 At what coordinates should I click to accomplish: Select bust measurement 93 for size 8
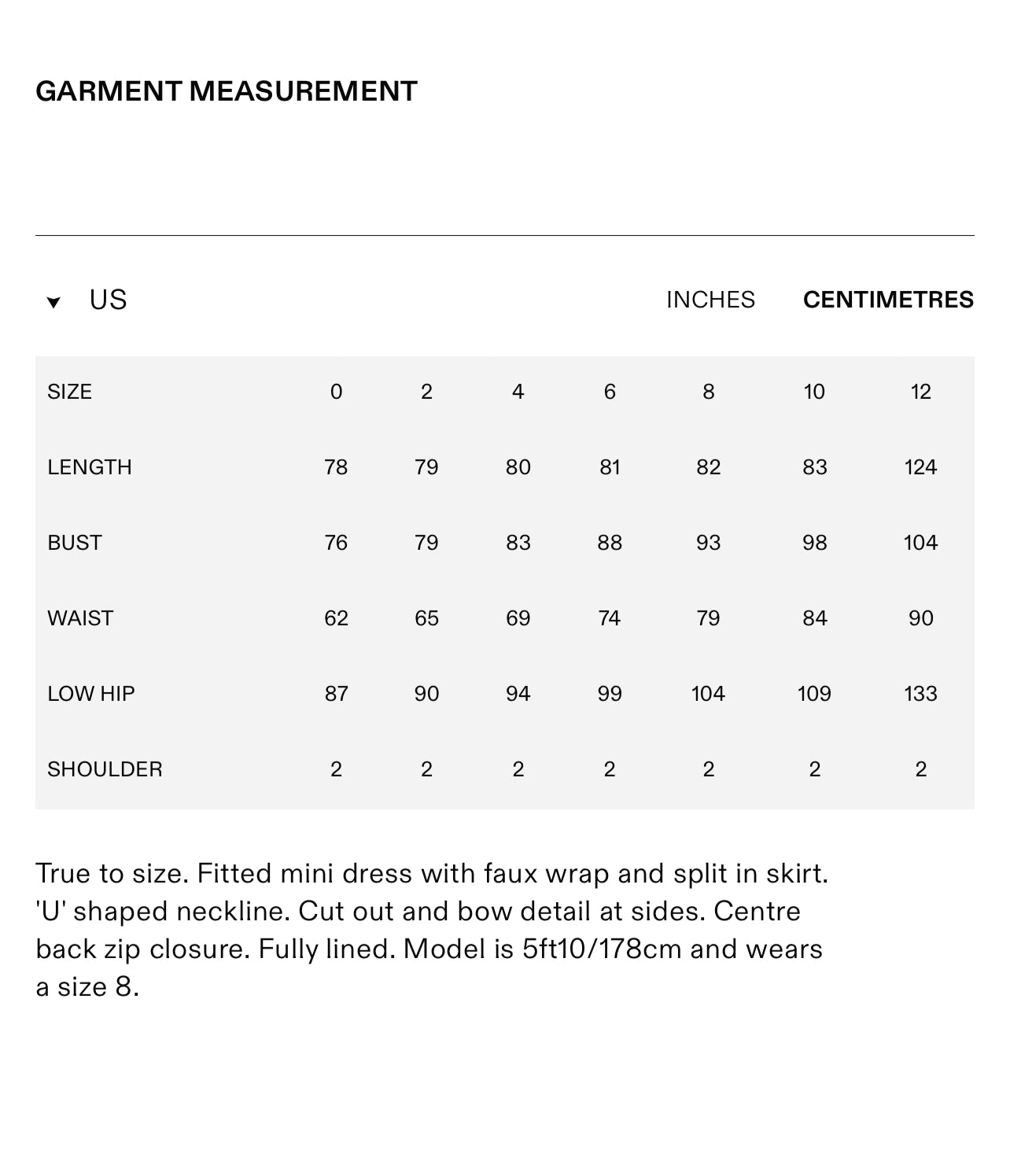click(708, 543)
